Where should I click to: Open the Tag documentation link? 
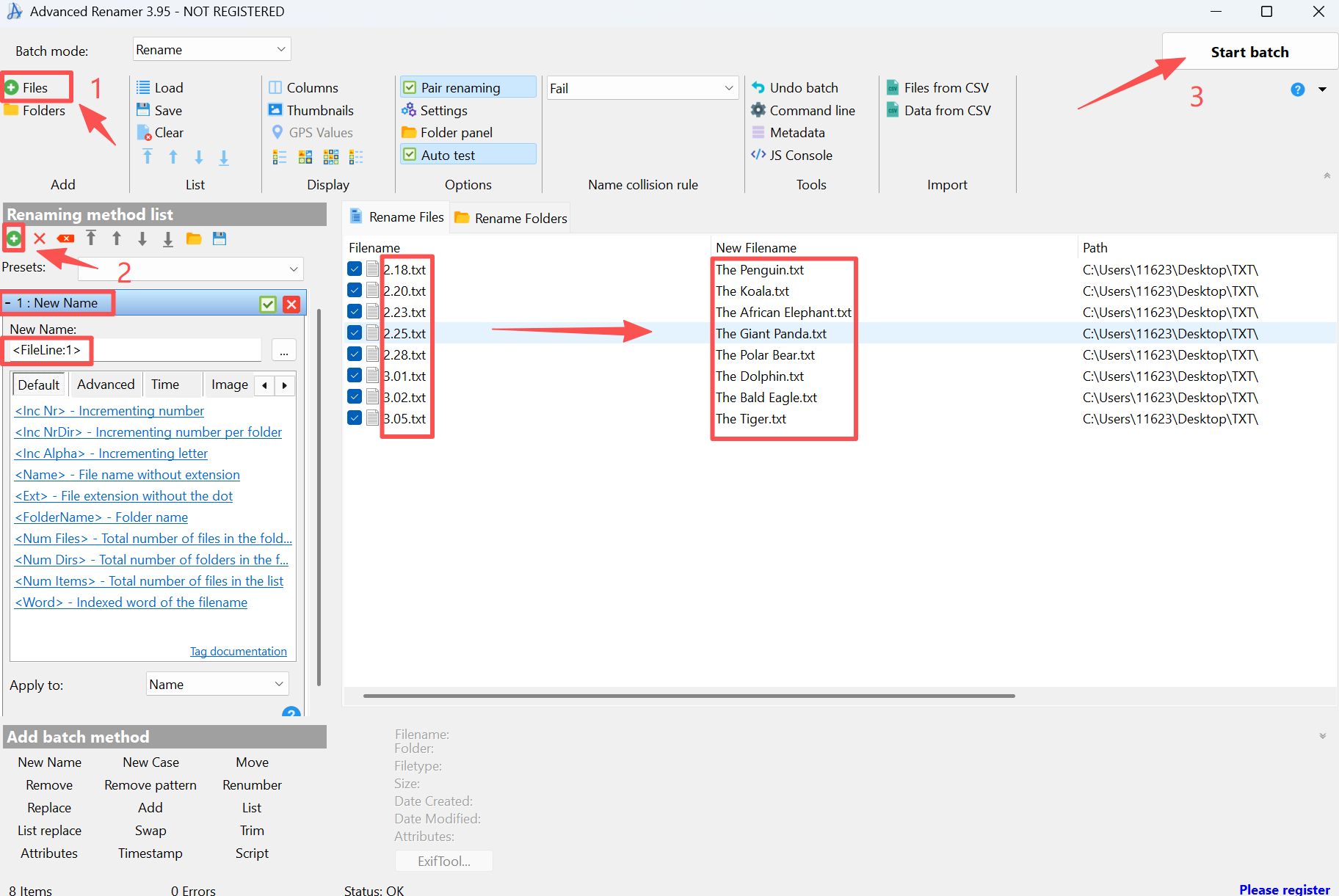pos(238,652)
